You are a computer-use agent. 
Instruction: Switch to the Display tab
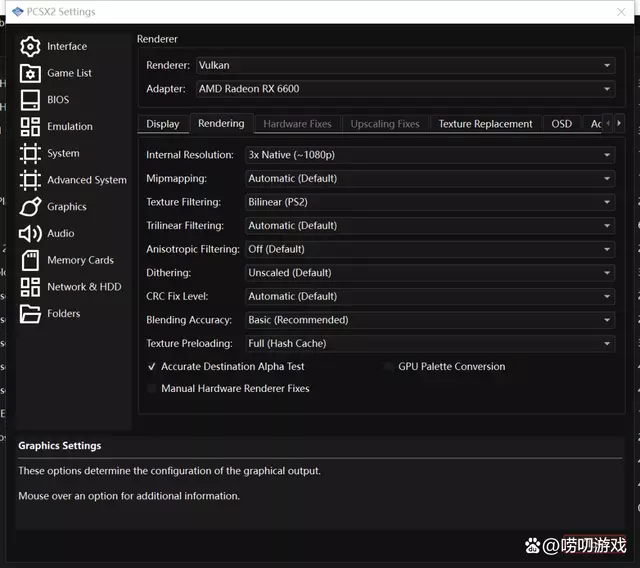pos(163,124)
